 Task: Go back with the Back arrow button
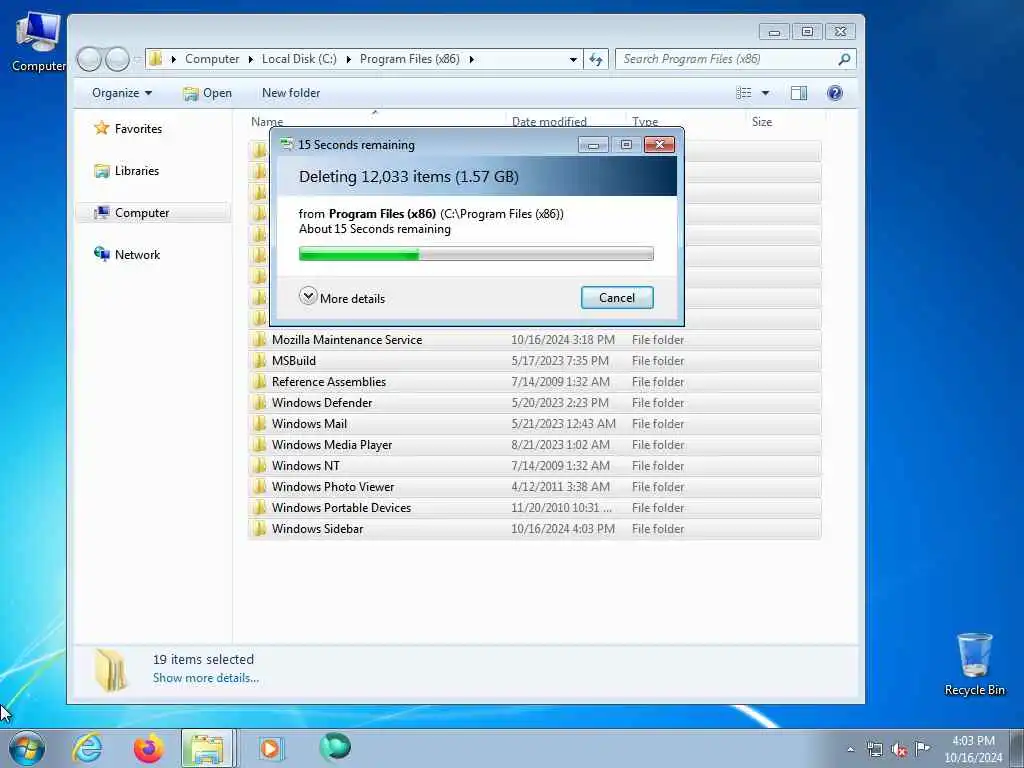[x=89, y=59]
